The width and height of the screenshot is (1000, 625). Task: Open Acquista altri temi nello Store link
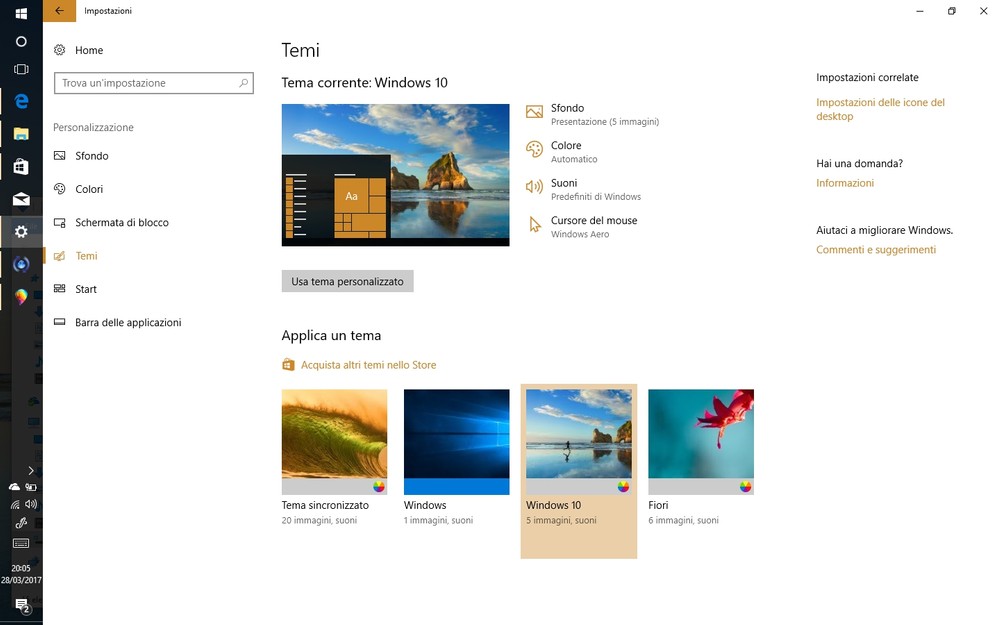tap(369, 365)
